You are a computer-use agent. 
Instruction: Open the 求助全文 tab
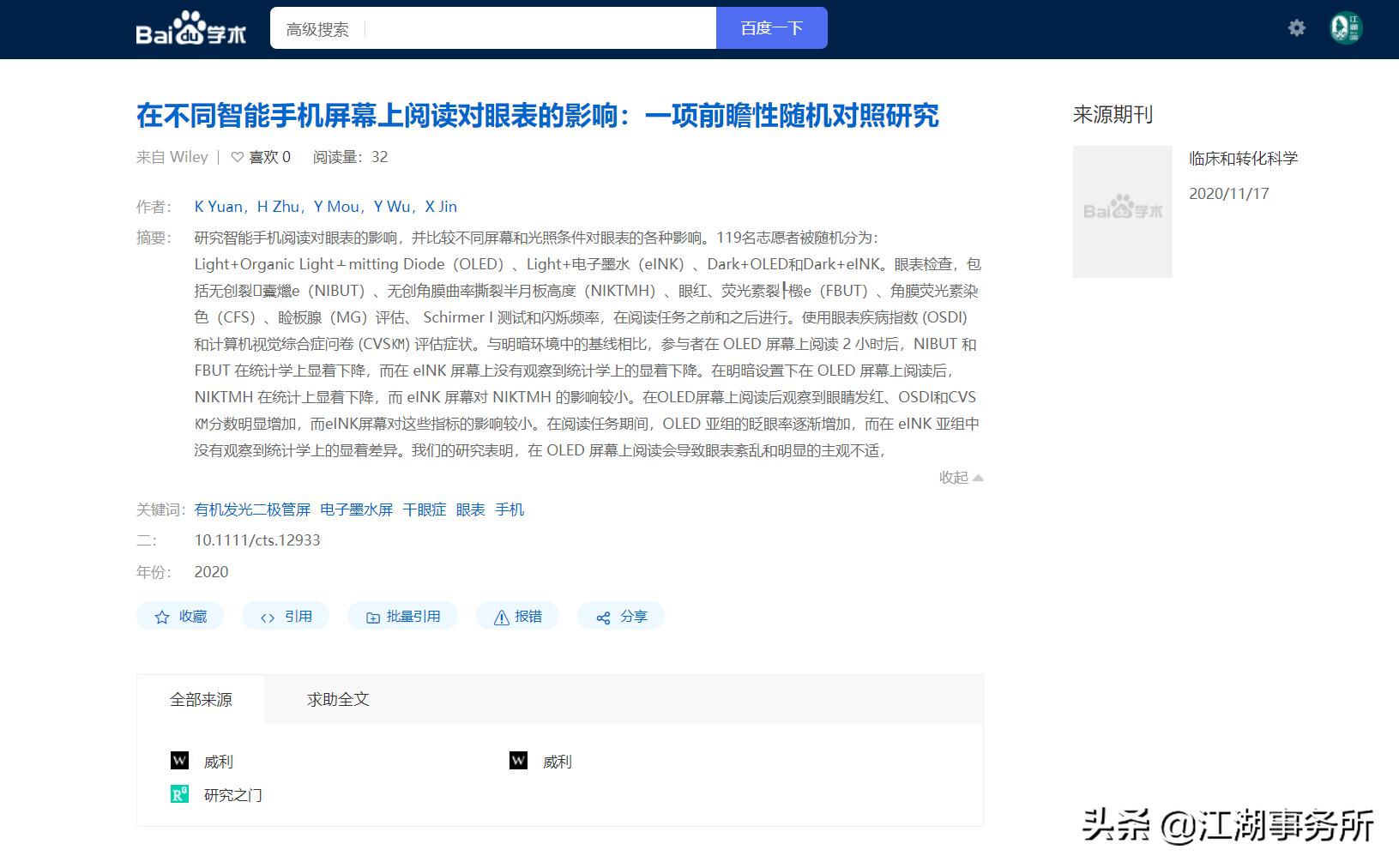336,699
